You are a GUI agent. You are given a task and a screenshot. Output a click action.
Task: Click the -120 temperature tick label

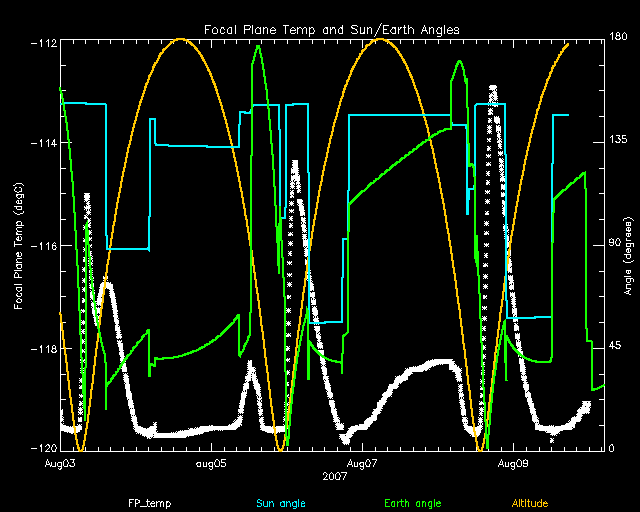(43, 450)
